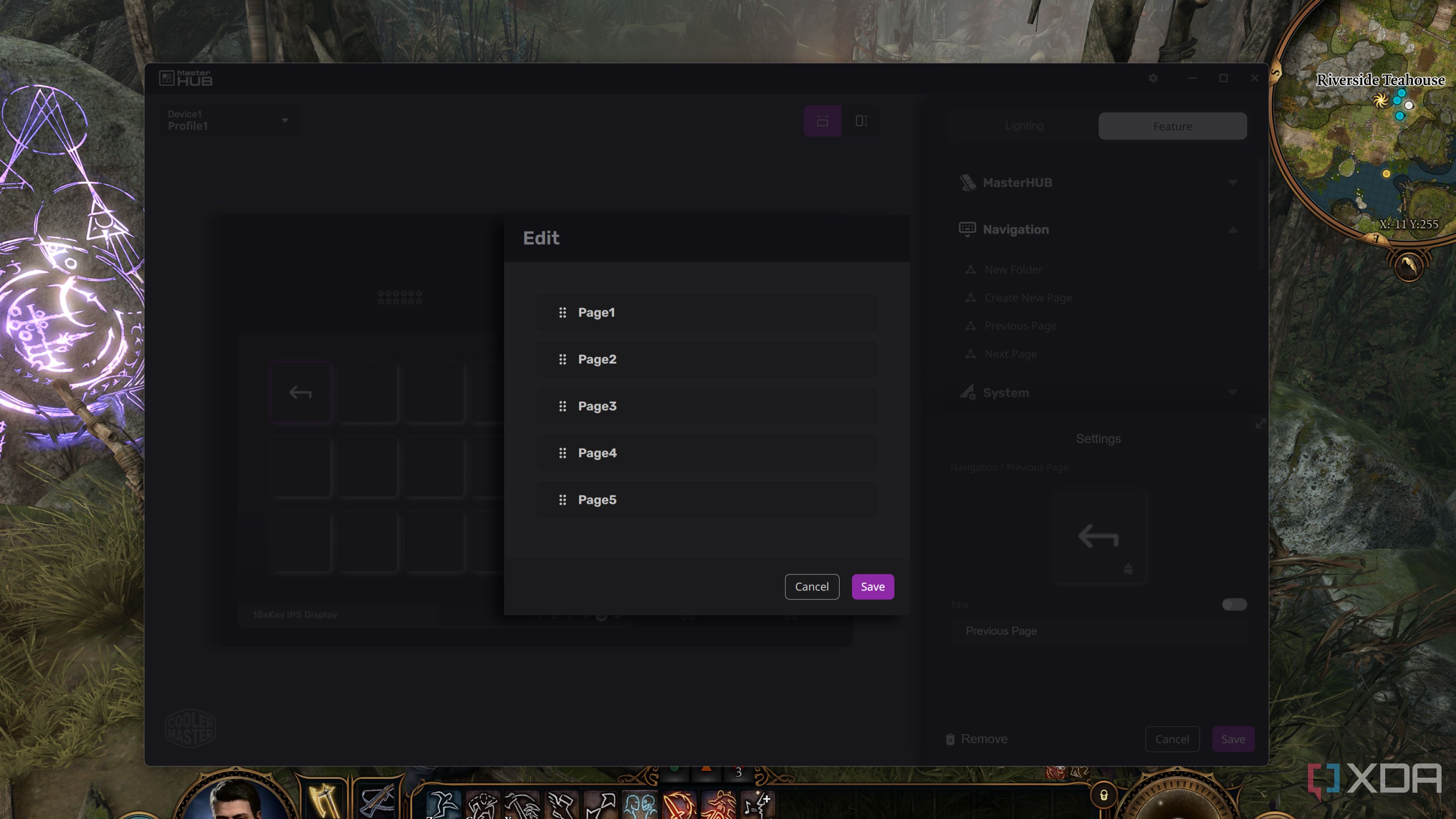Click the large back-arrow key preview

[1098, 537]
